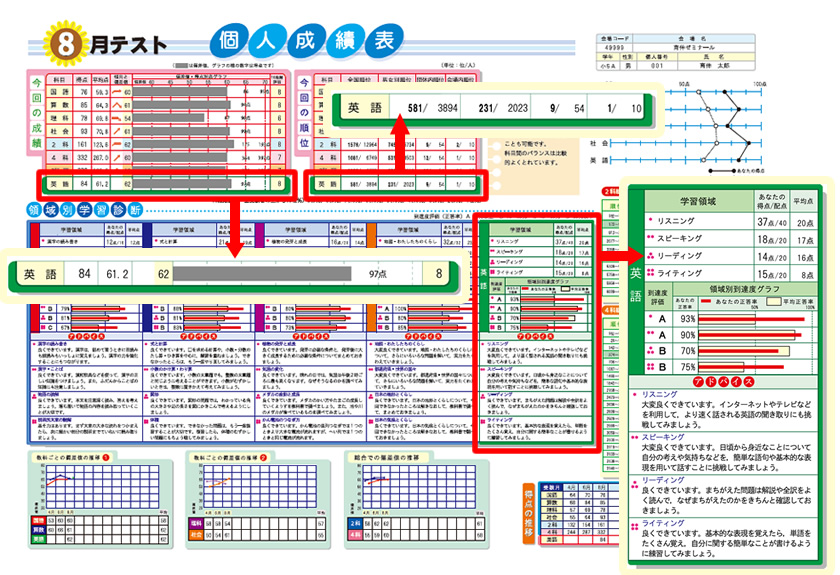Image resolution: width=840 pixels, height=575 pixels.
Task: Click the ライティング advice heading below アドバイス
Action: coord(663,523)
